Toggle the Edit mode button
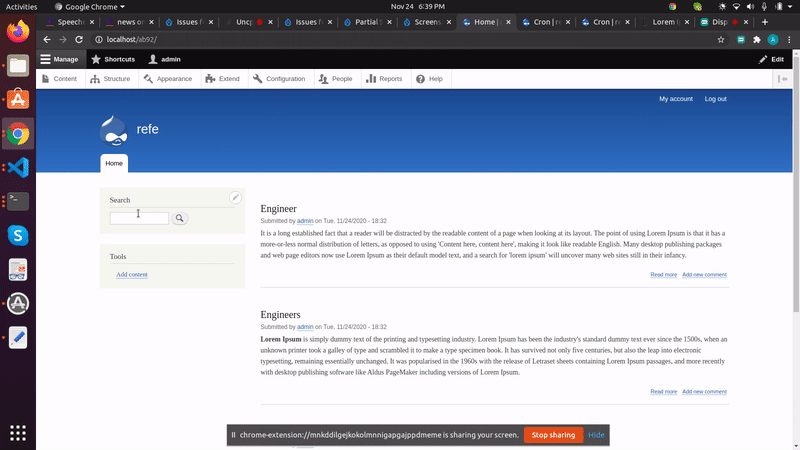800x450 pixels. [x=771, y=59]
